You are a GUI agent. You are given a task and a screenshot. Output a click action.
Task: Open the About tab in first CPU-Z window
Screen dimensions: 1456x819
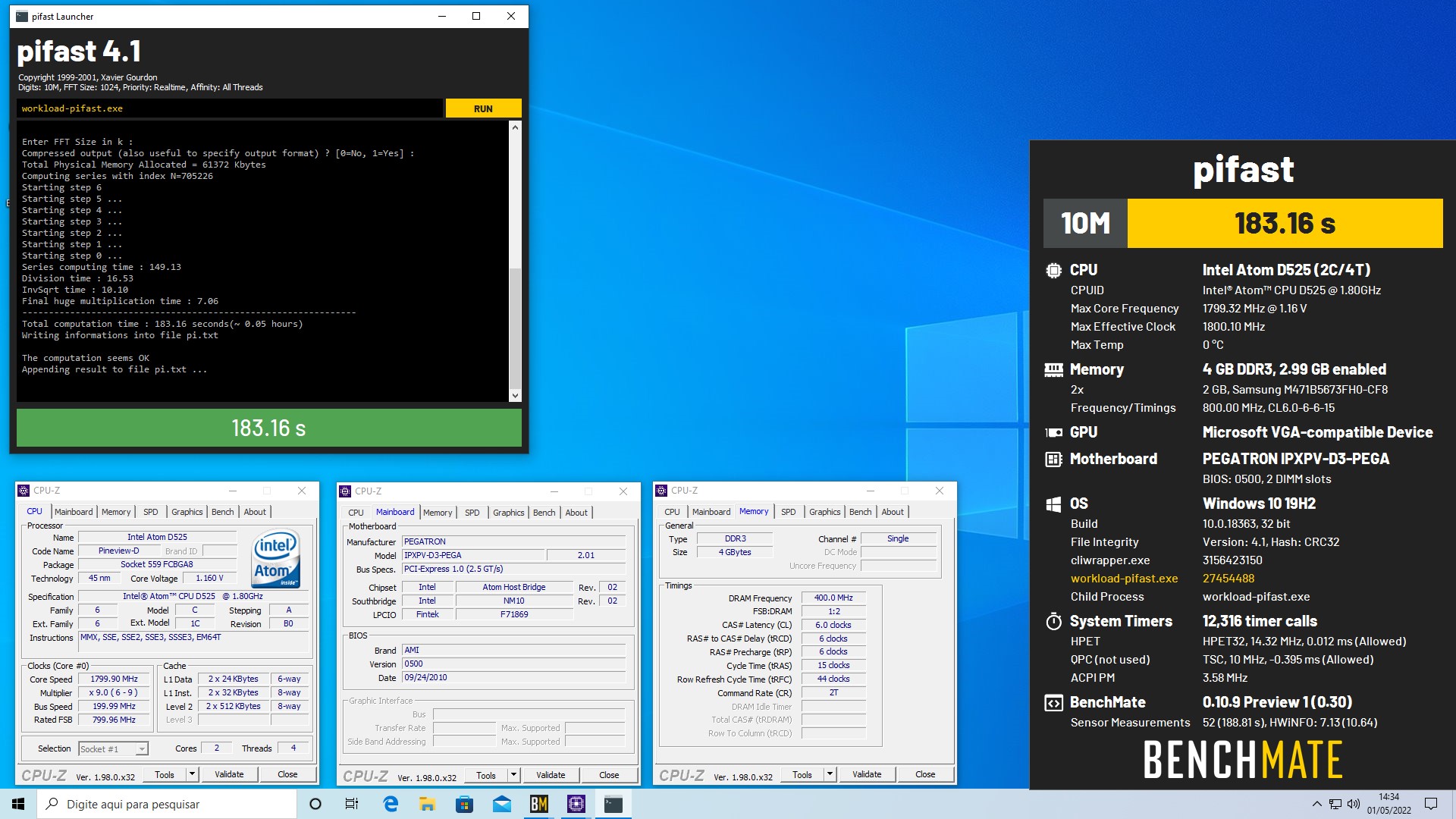tap(255, 512)
